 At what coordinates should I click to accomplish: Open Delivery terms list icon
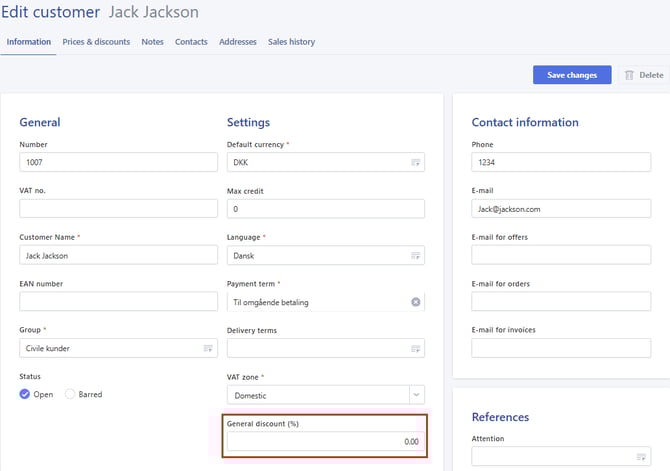click(x=415, y=348)
